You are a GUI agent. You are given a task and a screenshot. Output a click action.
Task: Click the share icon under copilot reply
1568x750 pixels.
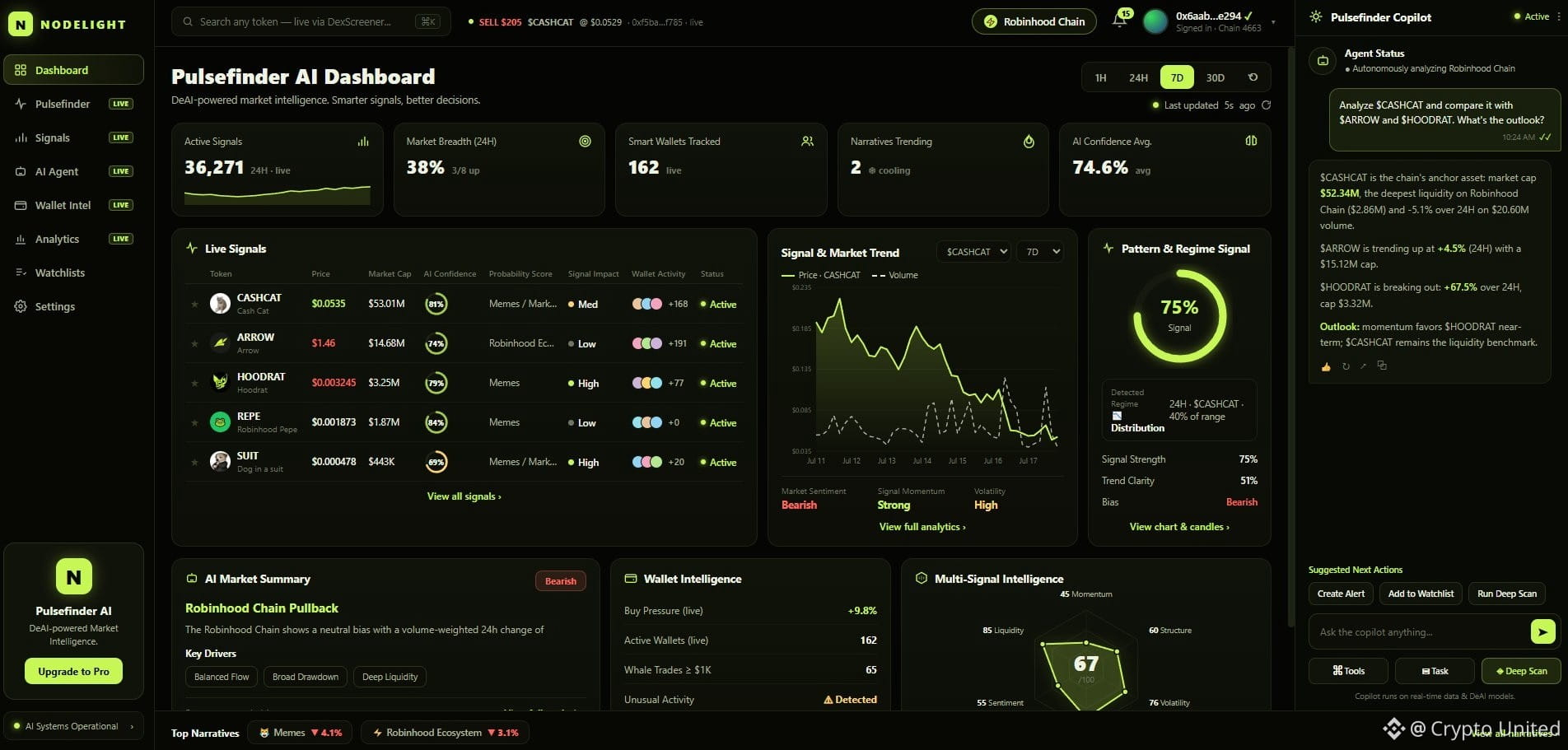click(x=1363, y=366)
